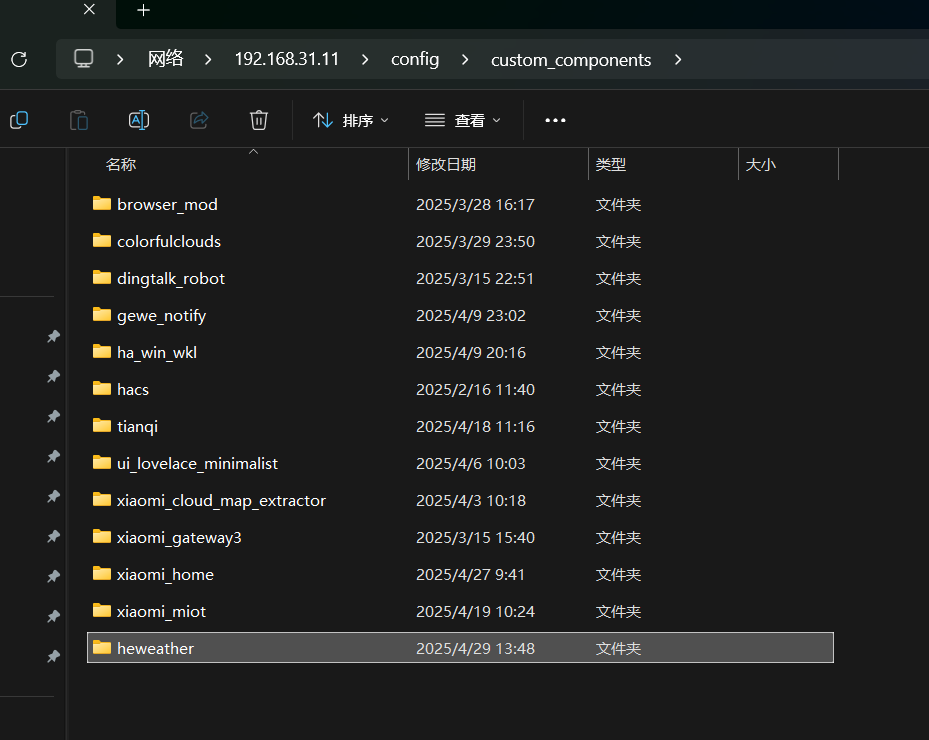
Task: Close the current tab with the X
Action: tap(89, 9)
